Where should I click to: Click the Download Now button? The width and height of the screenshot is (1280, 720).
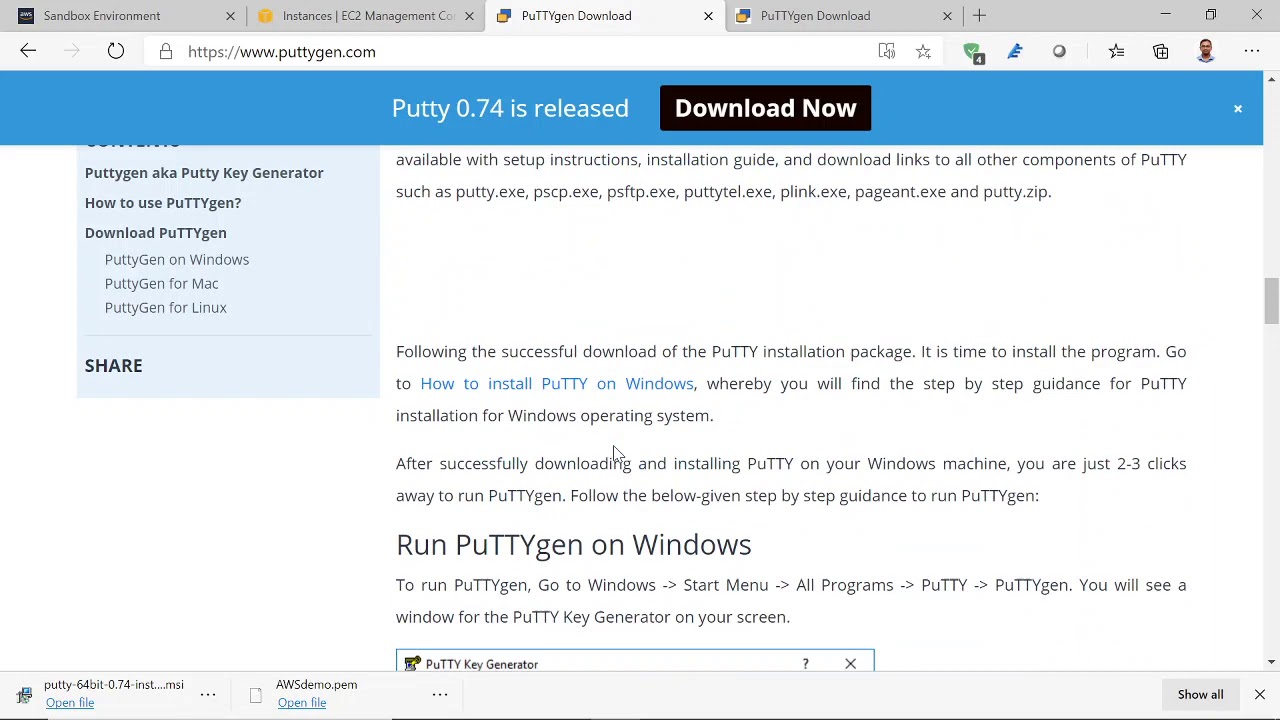click(x=765, y=108)
